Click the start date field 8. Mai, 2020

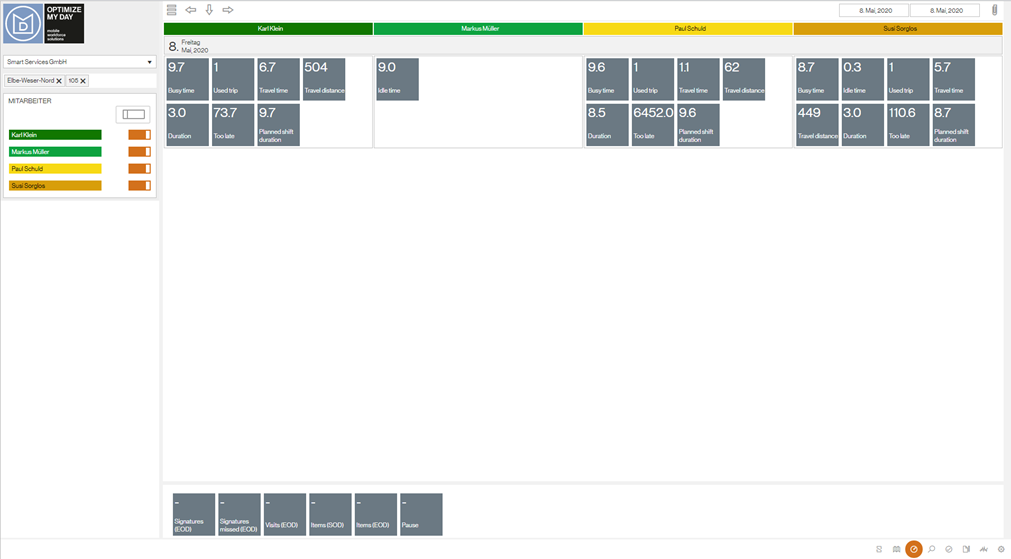[872, 10]
